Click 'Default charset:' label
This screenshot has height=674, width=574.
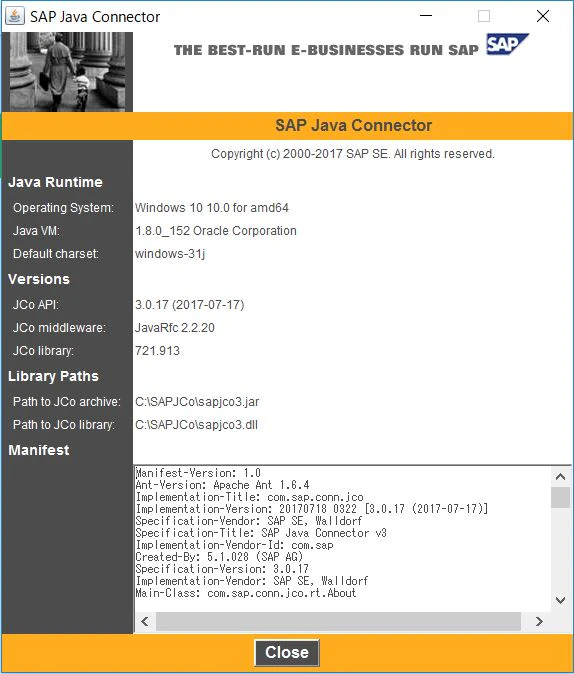point(56,254)
